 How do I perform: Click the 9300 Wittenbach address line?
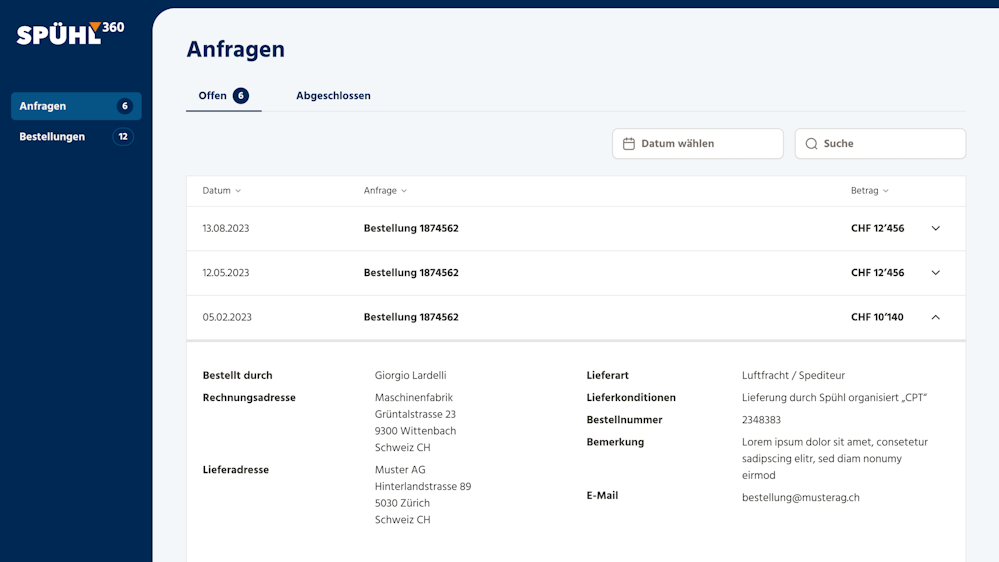[415, 431]
